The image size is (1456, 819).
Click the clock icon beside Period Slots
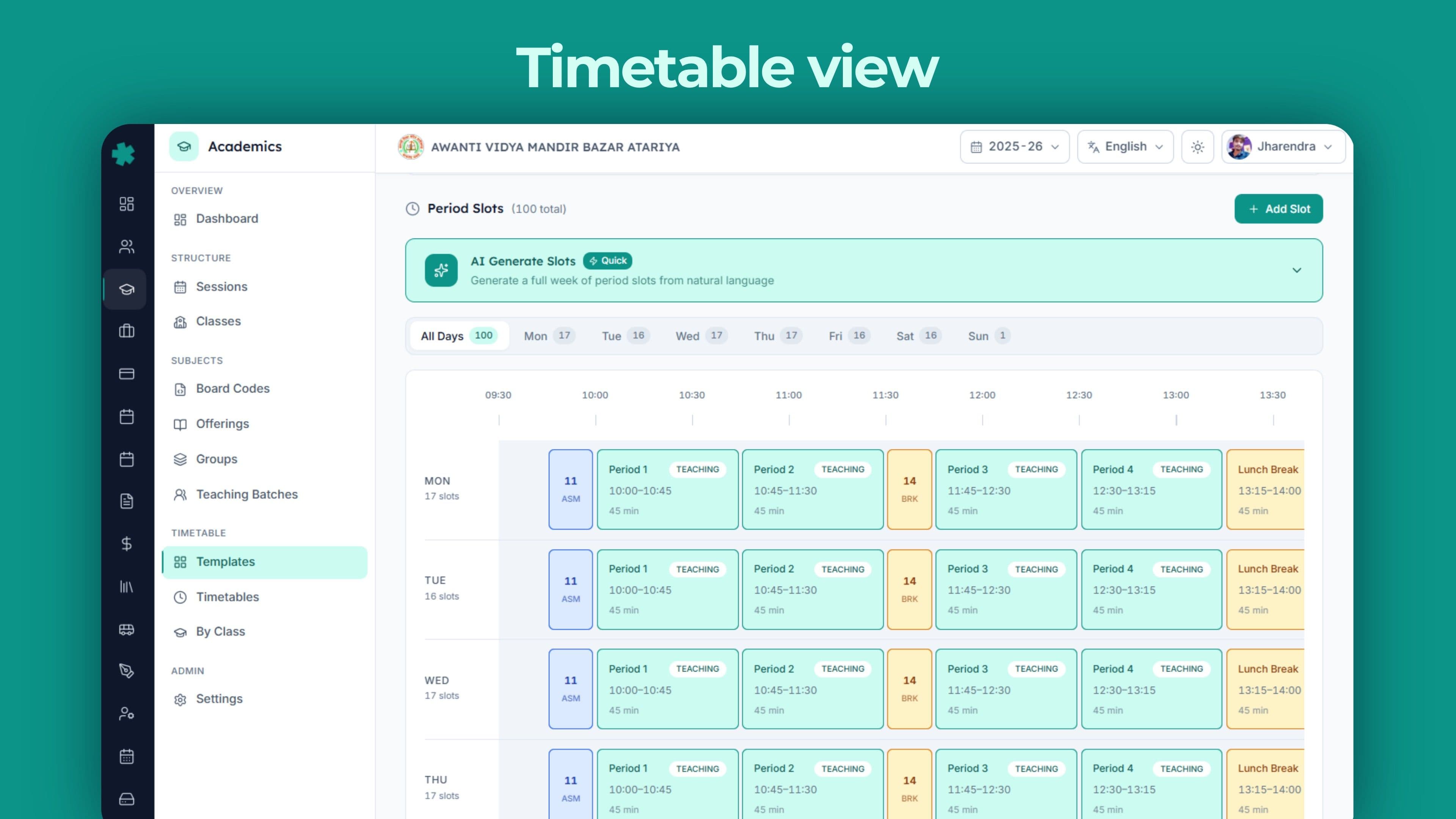(413, 209)
